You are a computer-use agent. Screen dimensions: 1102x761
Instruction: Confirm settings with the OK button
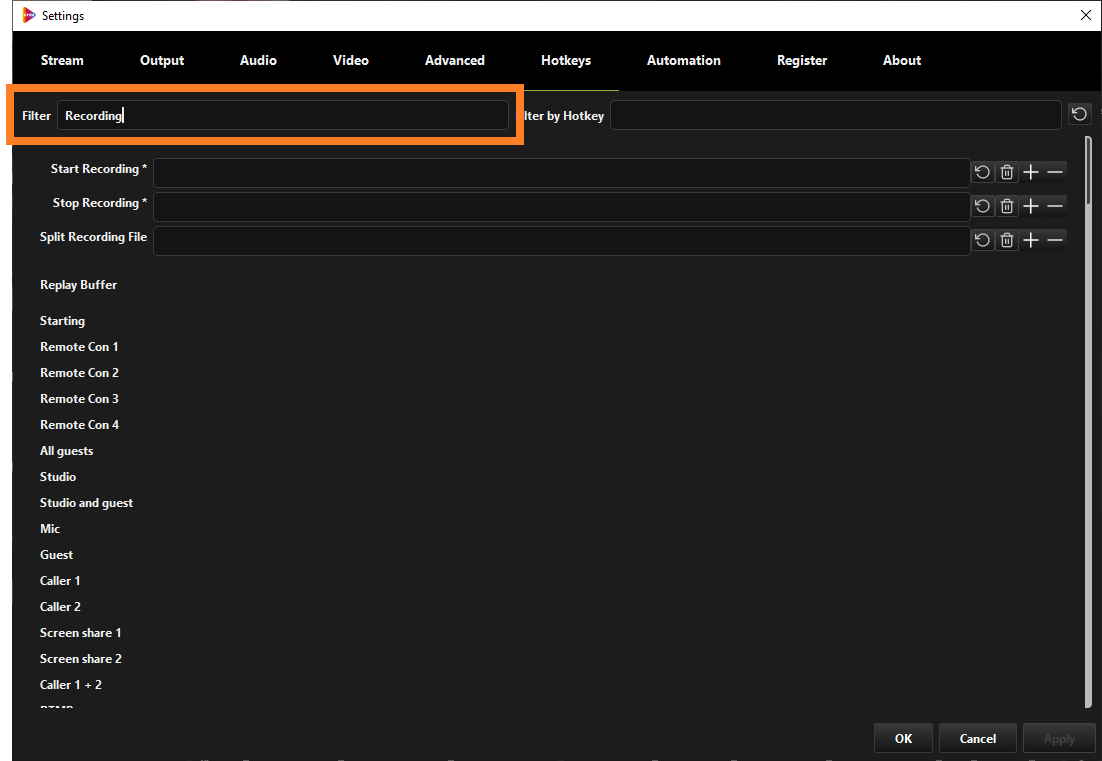pyautogui.click(x=903, y=739)
